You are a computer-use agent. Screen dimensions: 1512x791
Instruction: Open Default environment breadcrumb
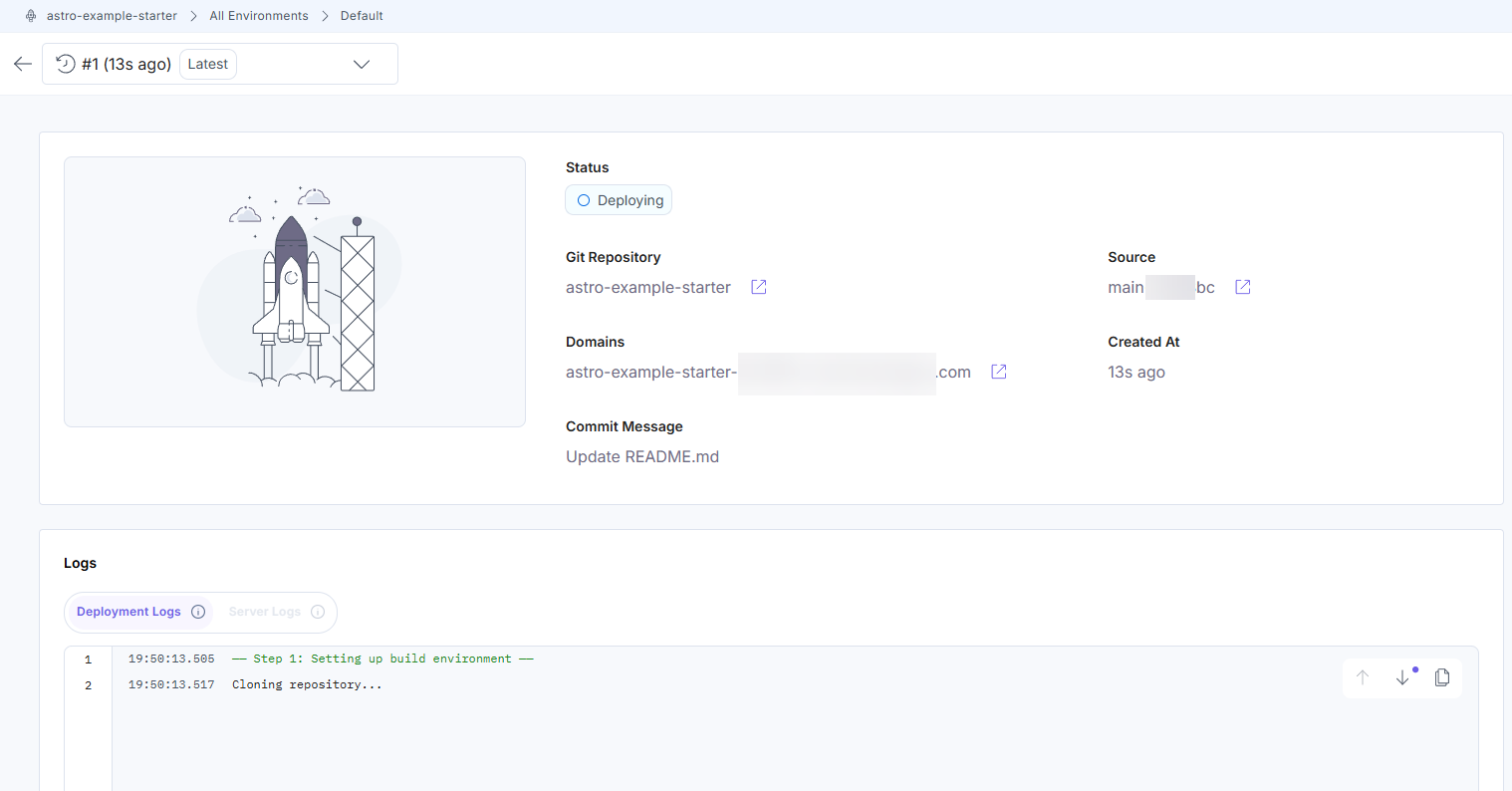[362, 16]
